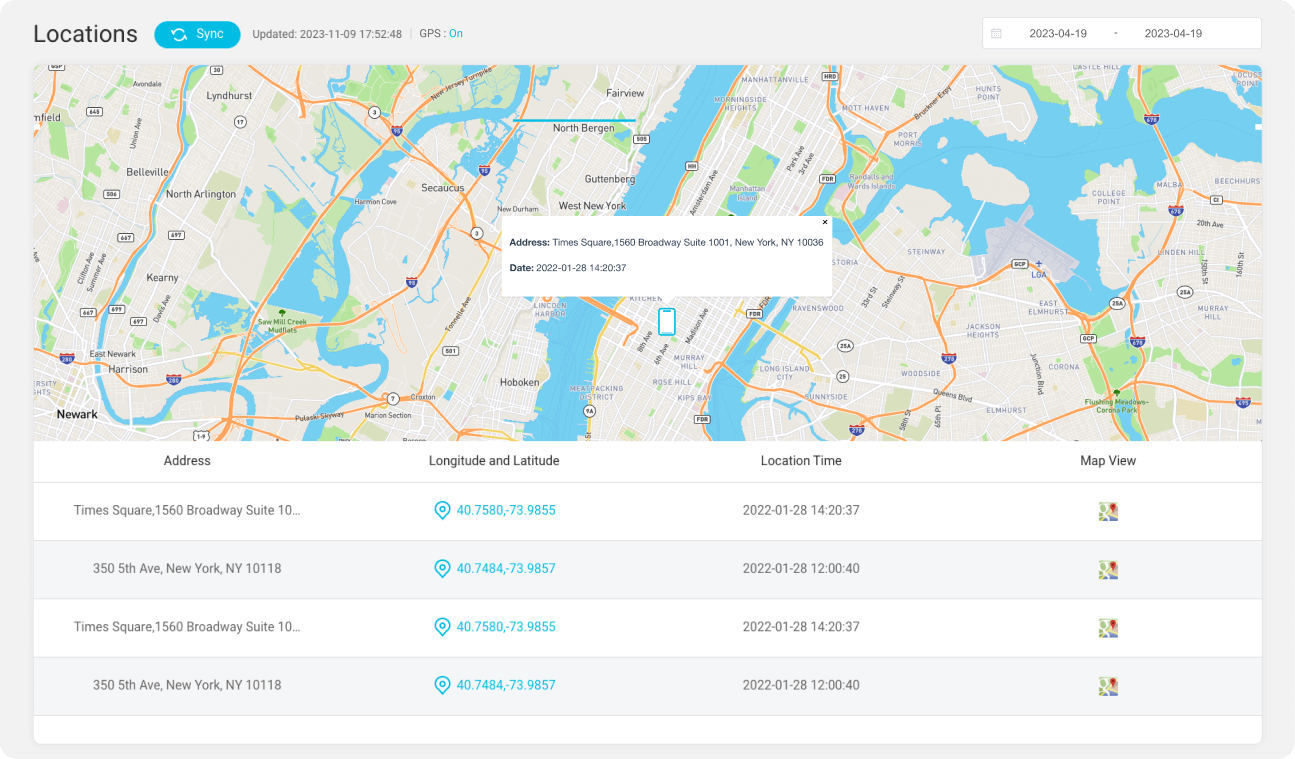
Task: Open map view for last Times Square row
Action: point(1108,628)
